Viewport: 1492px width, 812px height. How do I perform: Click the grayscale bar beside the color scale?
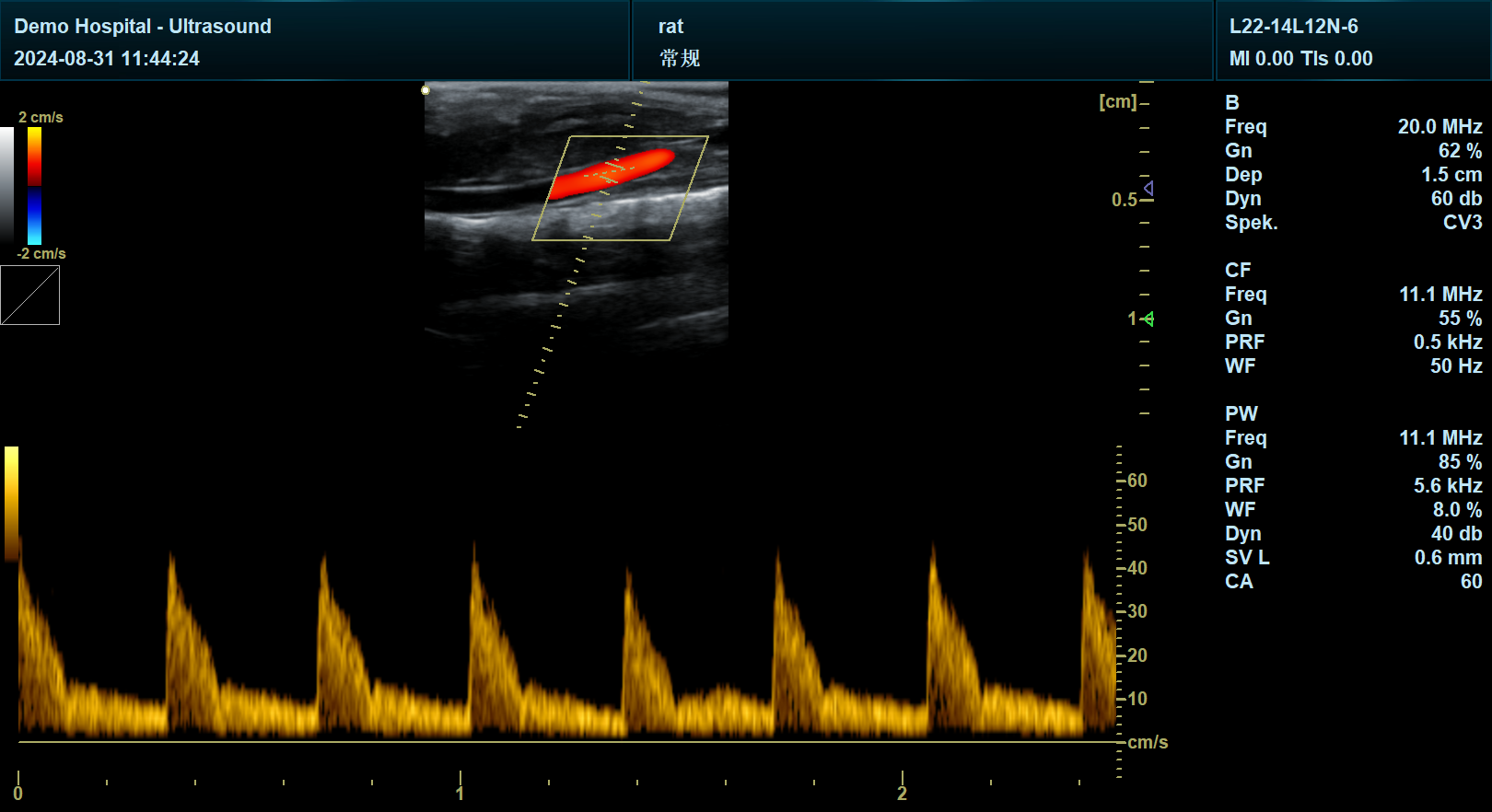7,184
